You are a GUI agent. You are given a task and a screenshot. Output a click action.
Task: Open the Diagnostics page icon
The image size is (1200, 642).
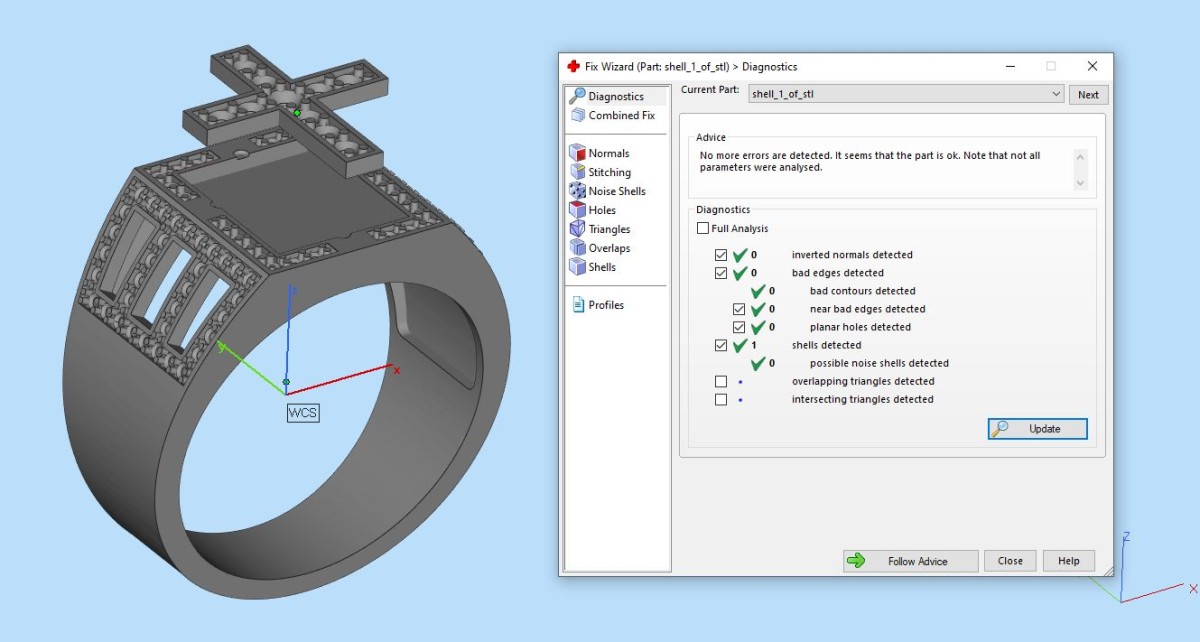[x=576, y=96]
